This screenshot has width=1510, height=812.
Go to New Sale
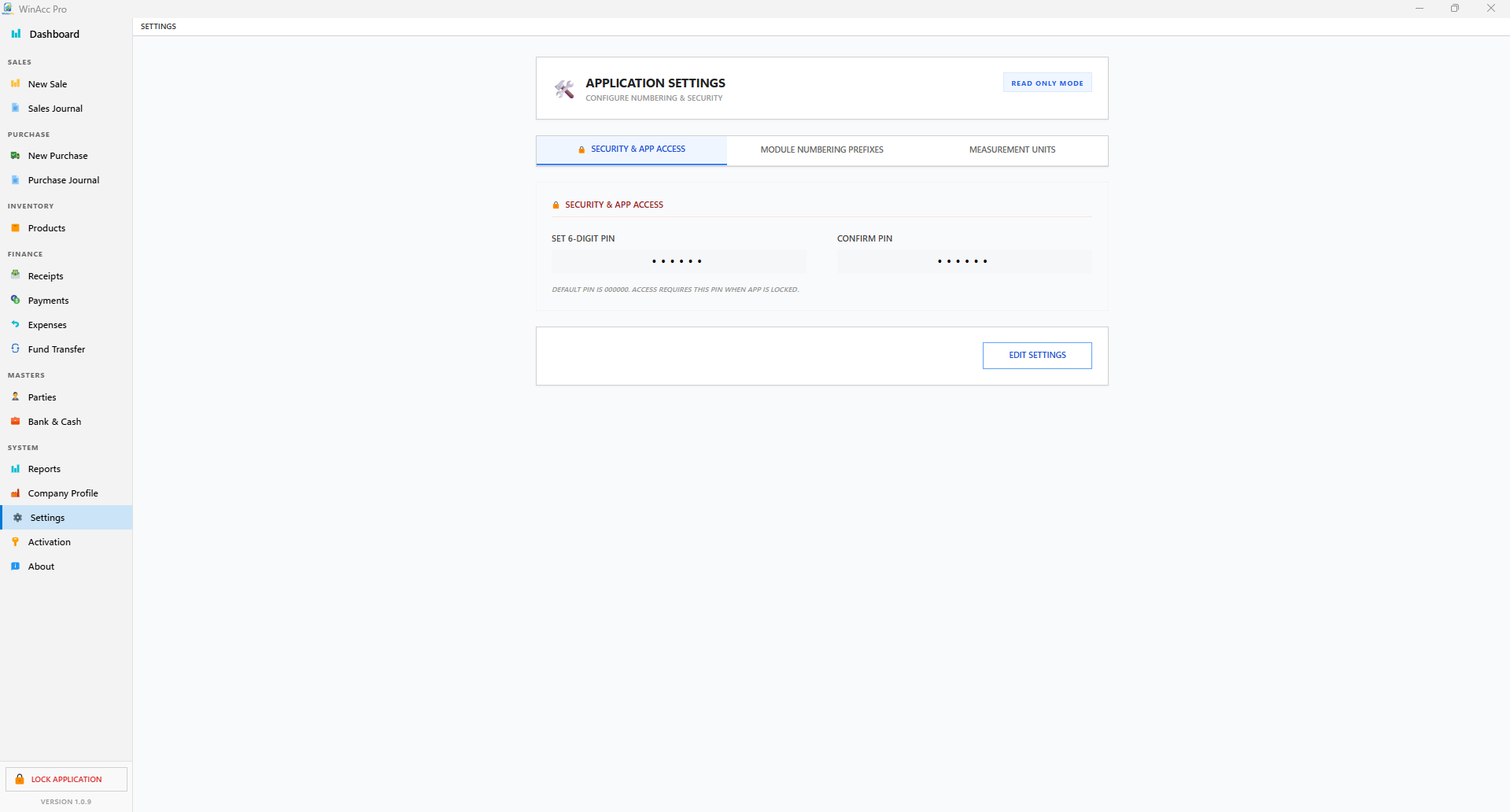click(66, 83)
